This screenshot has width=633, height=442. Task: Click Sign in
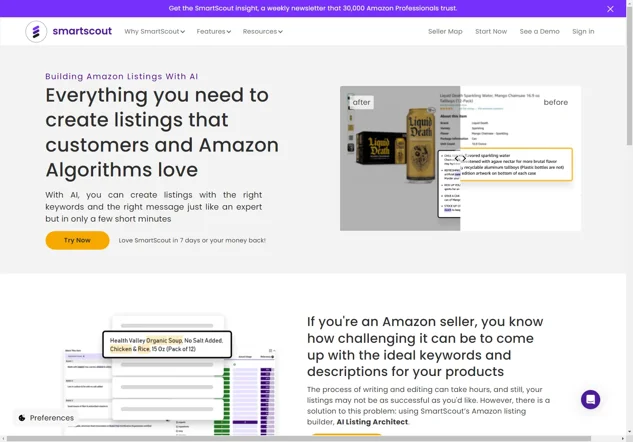pyautogui.click(x=583, y=31)
